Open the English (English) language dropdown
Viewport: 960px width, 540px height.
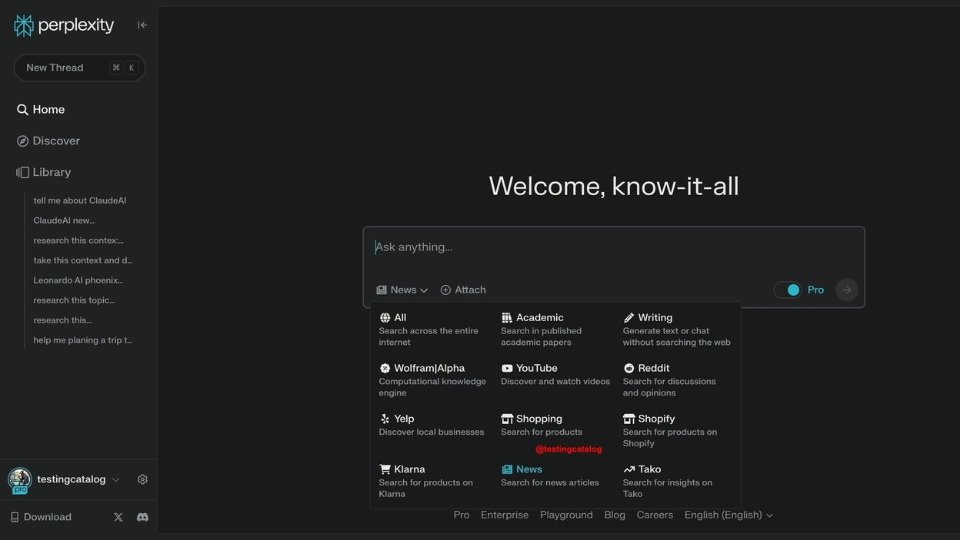pyautogui.click(x=729, y=515)
